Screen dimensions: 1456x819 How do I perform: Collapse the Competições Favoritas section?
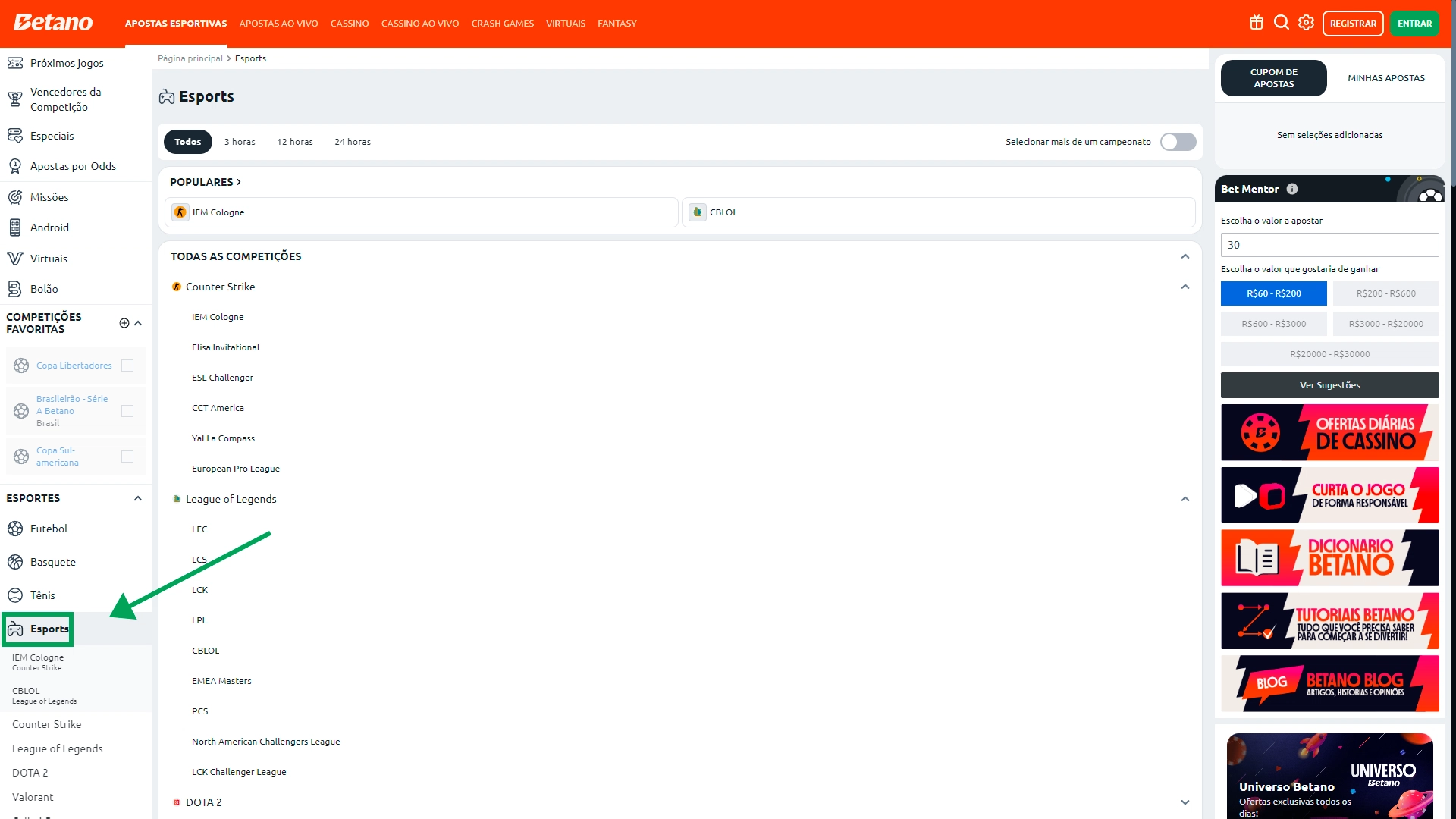[x=138, y=323]
